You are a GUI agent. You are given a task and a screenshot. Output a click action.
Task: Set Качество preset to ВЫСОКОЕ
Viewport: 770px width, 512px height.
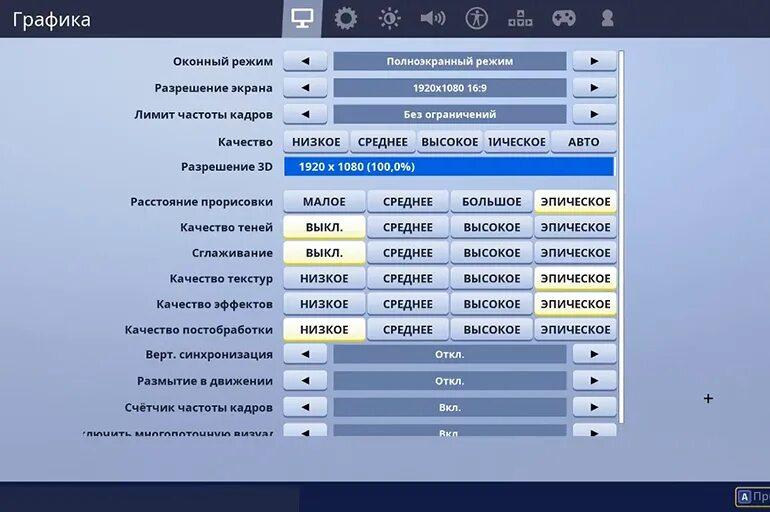[450, 142]
